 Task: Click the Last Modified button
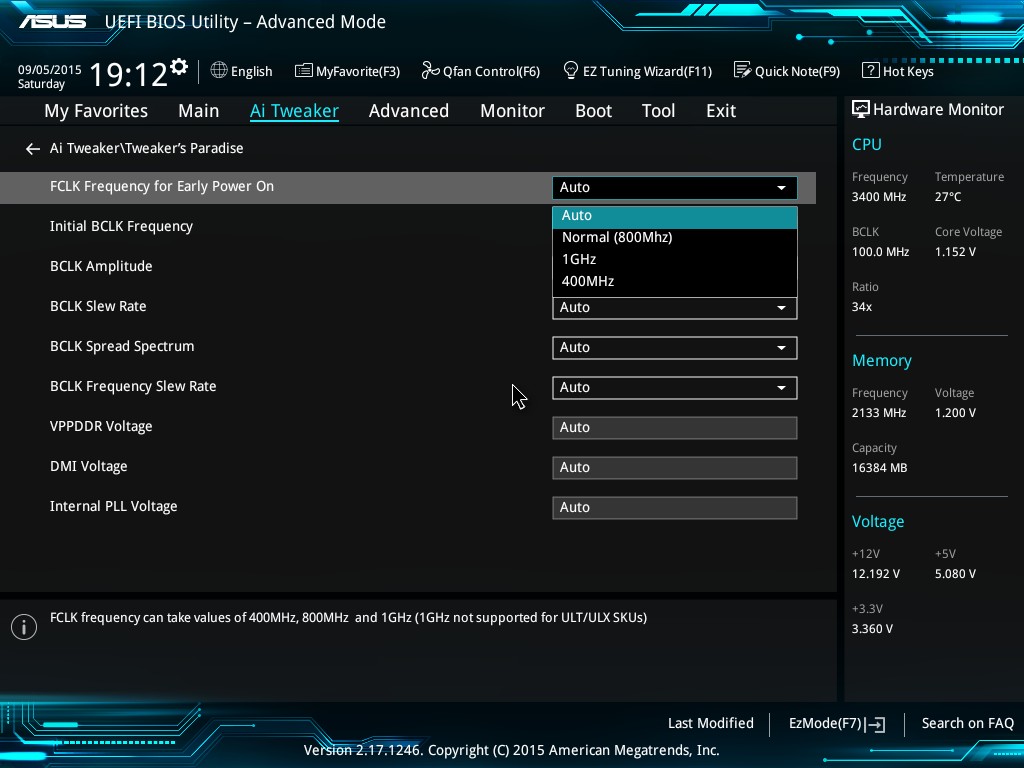point(711,724)
